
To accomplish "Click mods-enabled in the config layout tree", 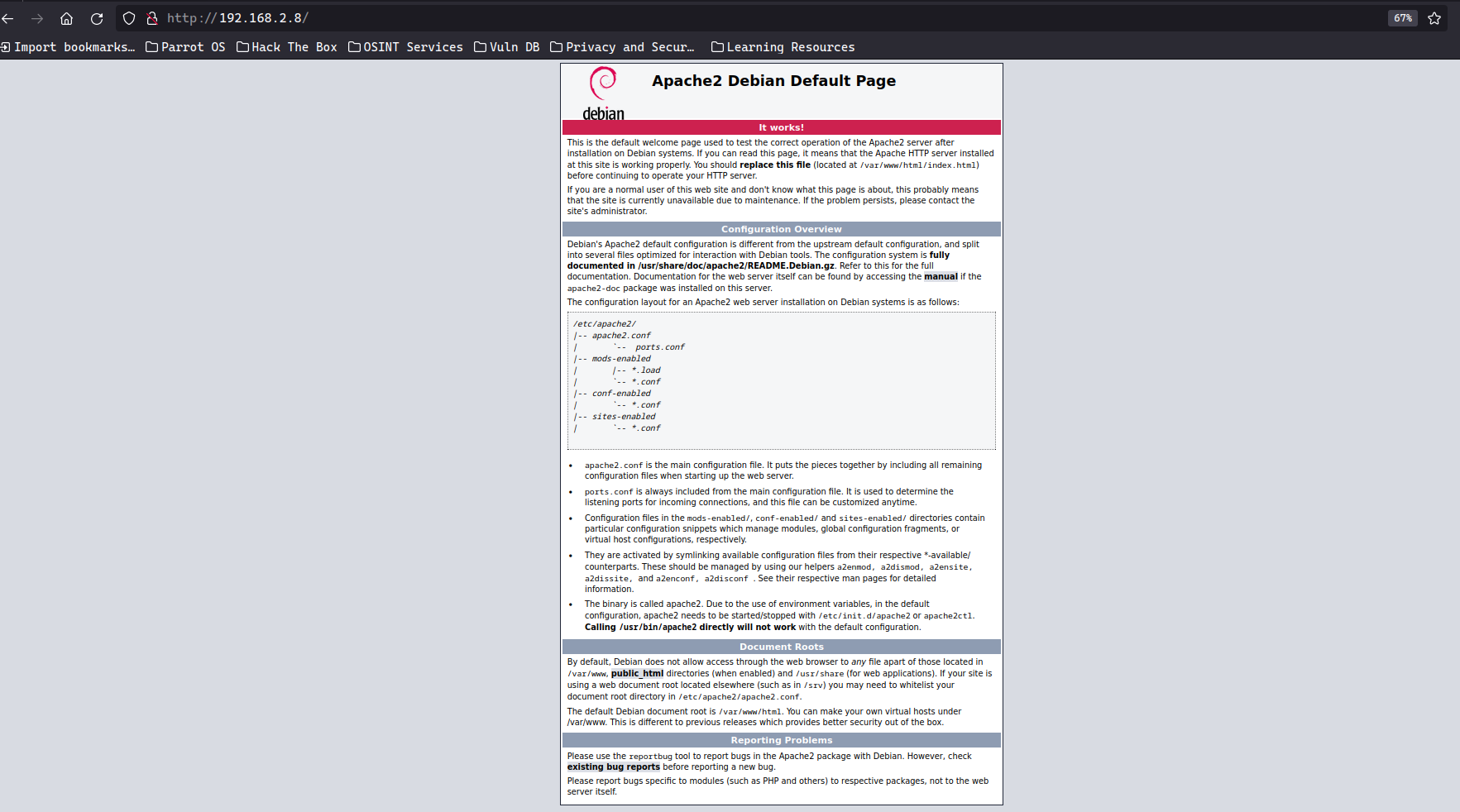I will pyautogui.click(x=621, y=359).
